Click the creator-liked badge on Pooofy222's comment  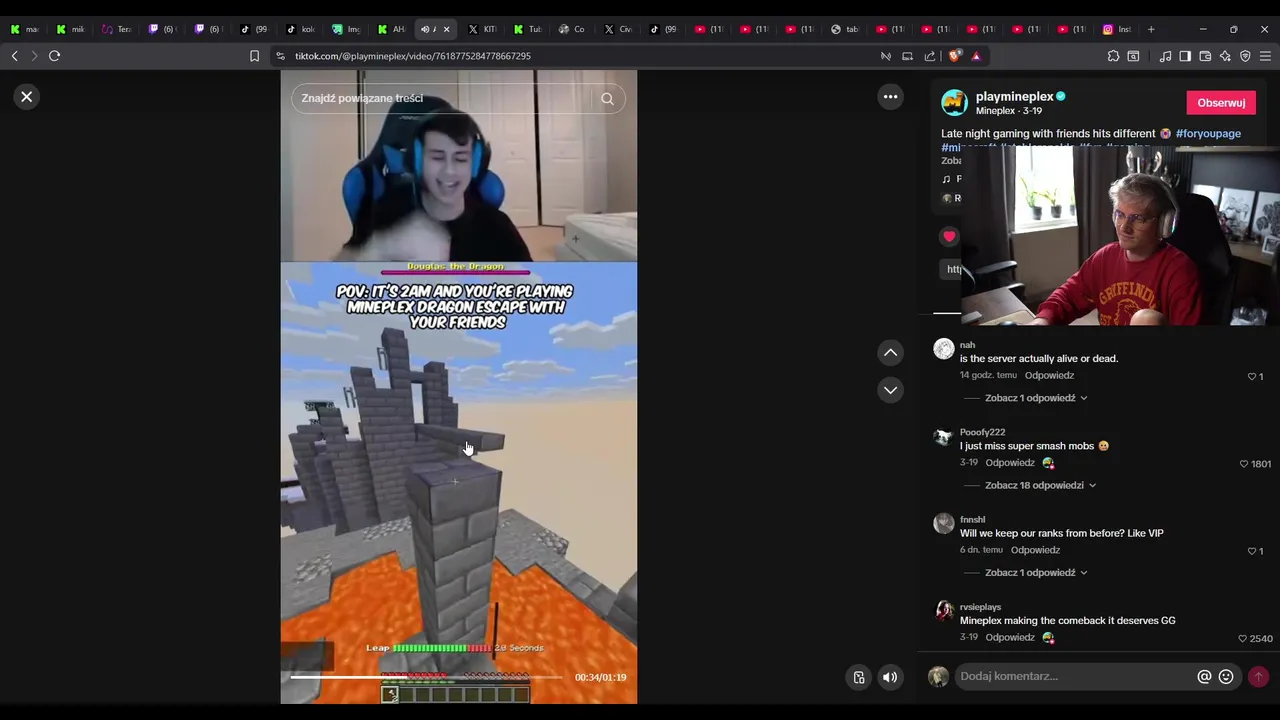(1048, 463)
